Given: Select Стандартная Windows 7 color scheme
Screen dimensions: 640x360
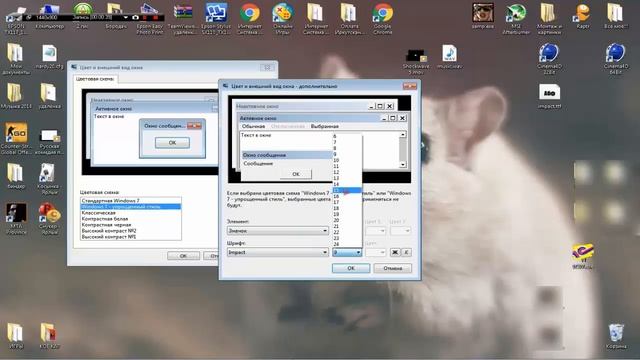Looking at the screenshot, I should click(131, 200).
